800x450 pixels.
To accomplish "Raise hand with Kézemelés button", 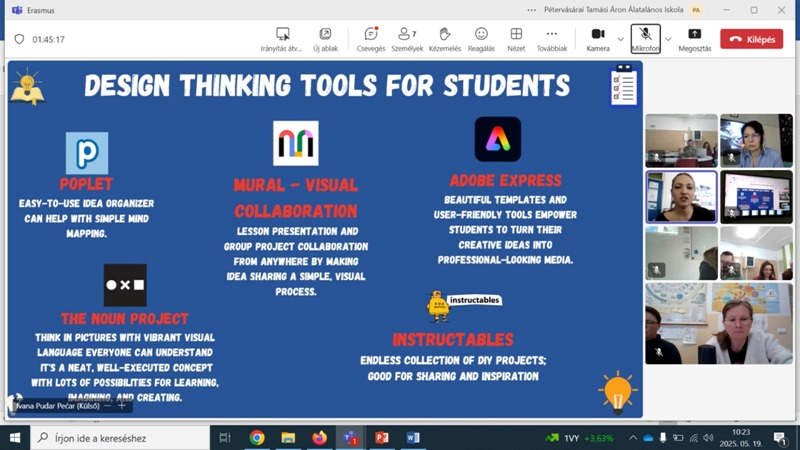I will click(x=444, y=39).
